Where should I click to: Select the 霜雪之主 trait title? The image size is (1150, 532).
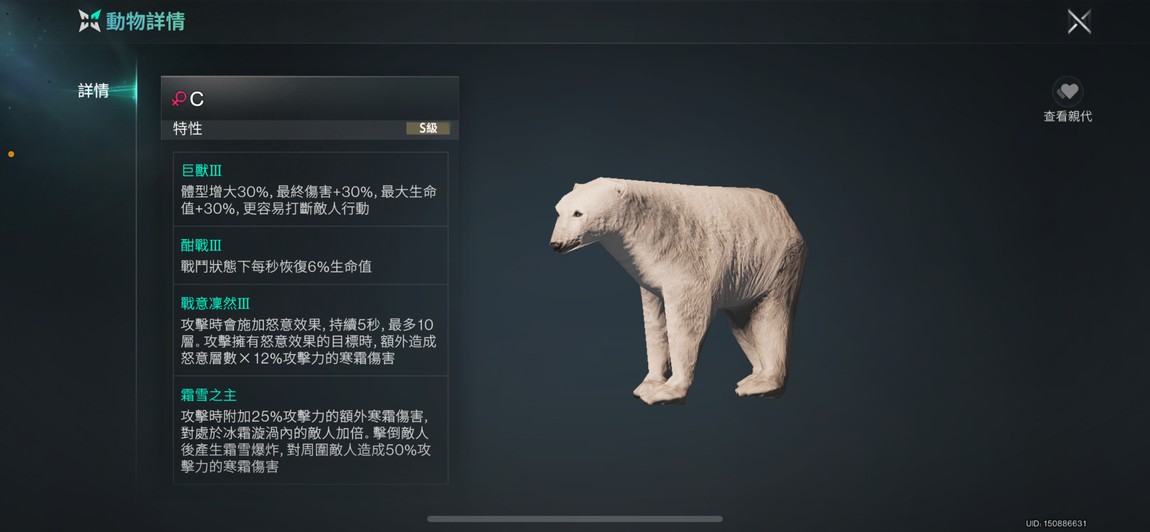208,396
